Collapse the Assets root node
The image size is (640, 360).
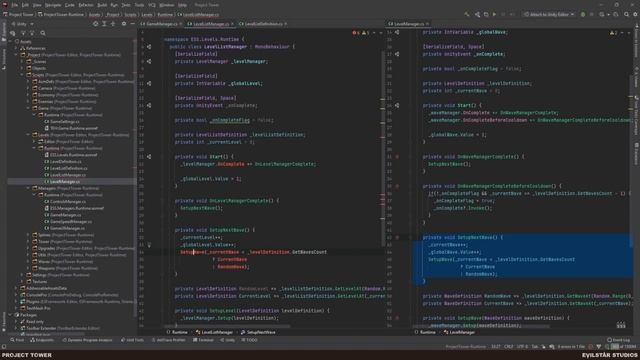point(10,41)
